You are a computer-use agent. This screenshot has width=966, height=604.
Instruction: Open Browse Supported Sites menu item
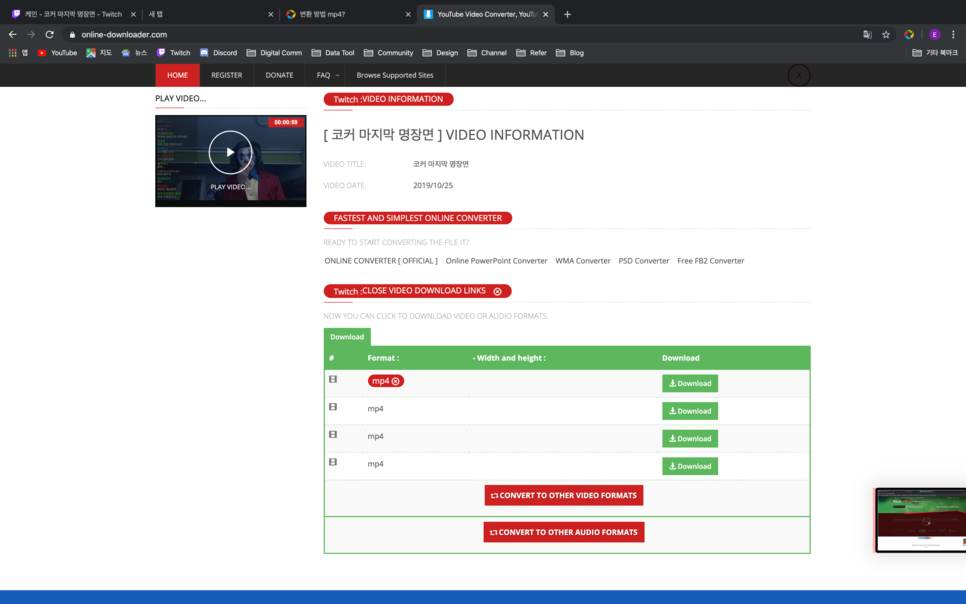click(x=395, y=75)
